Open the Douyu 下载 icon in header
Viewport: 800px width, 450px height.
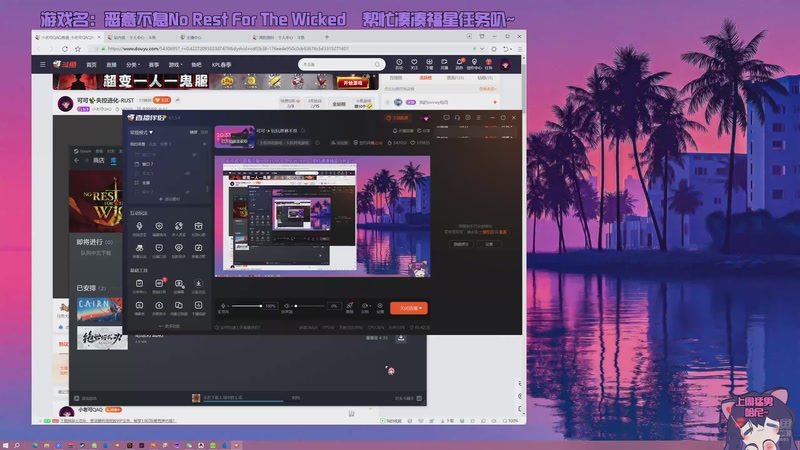tap(429, 62)
